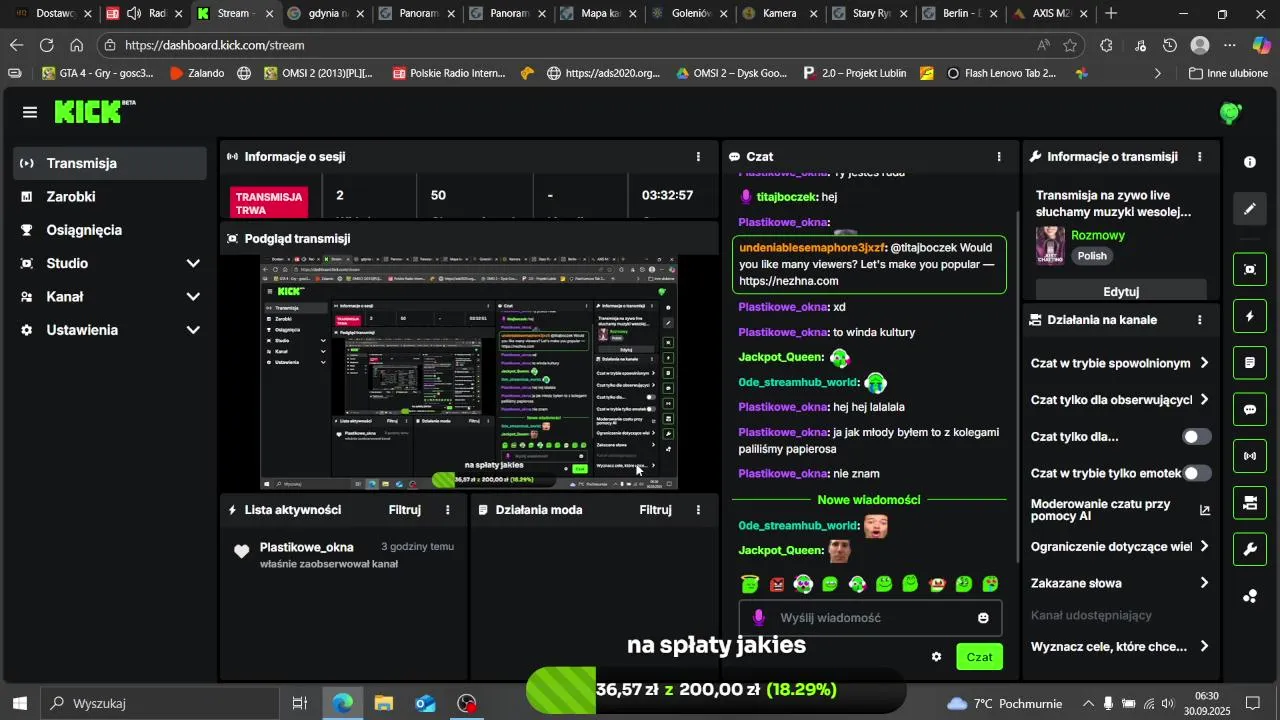Open Zakazane słowa settings
The width and height of the screenshot is (1280, 720).
click(1120, 583)
